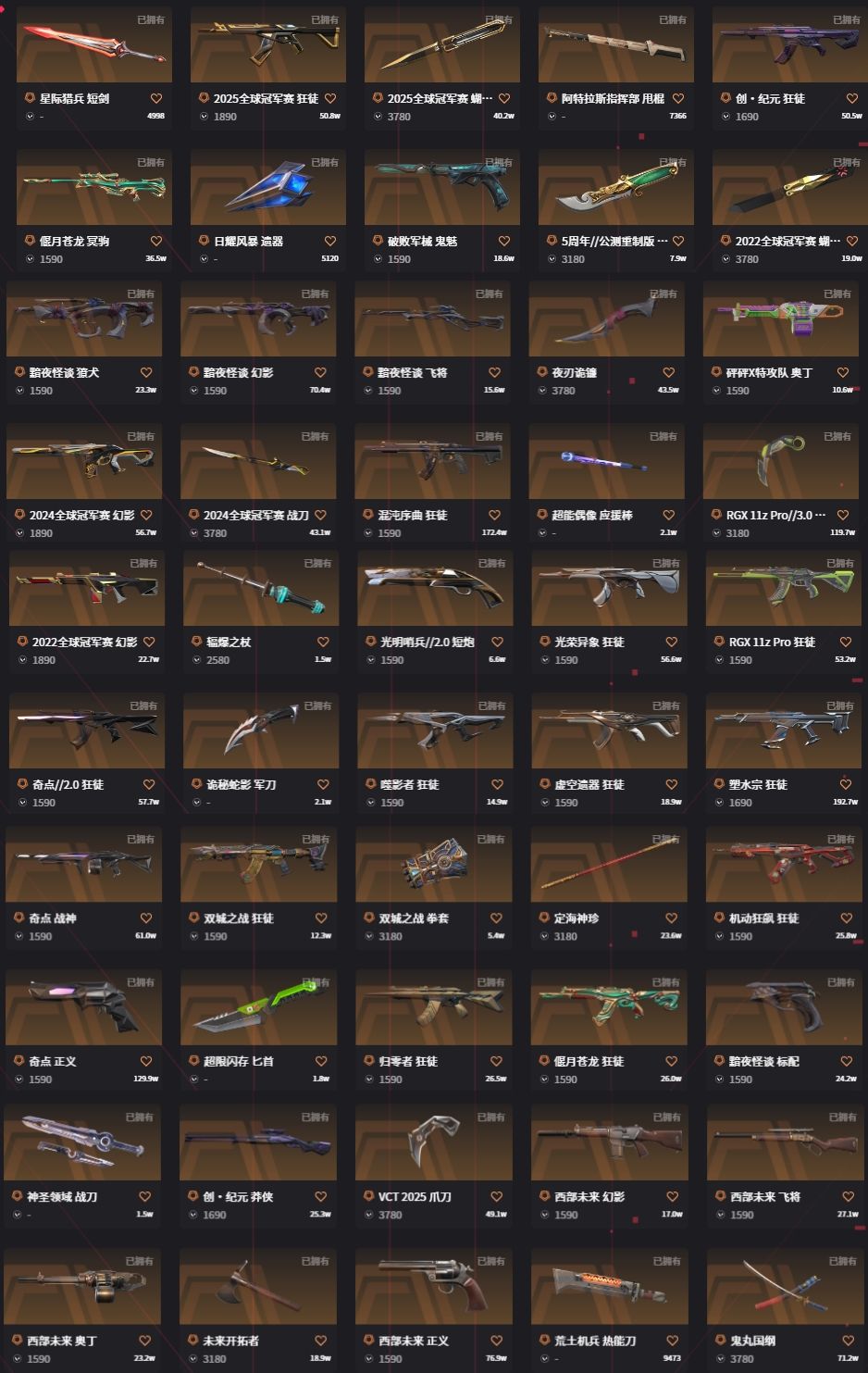Click the heart icon for 未来开拓者
The height and width of the screenshot is (1373, 868).
click(321, 1341)
